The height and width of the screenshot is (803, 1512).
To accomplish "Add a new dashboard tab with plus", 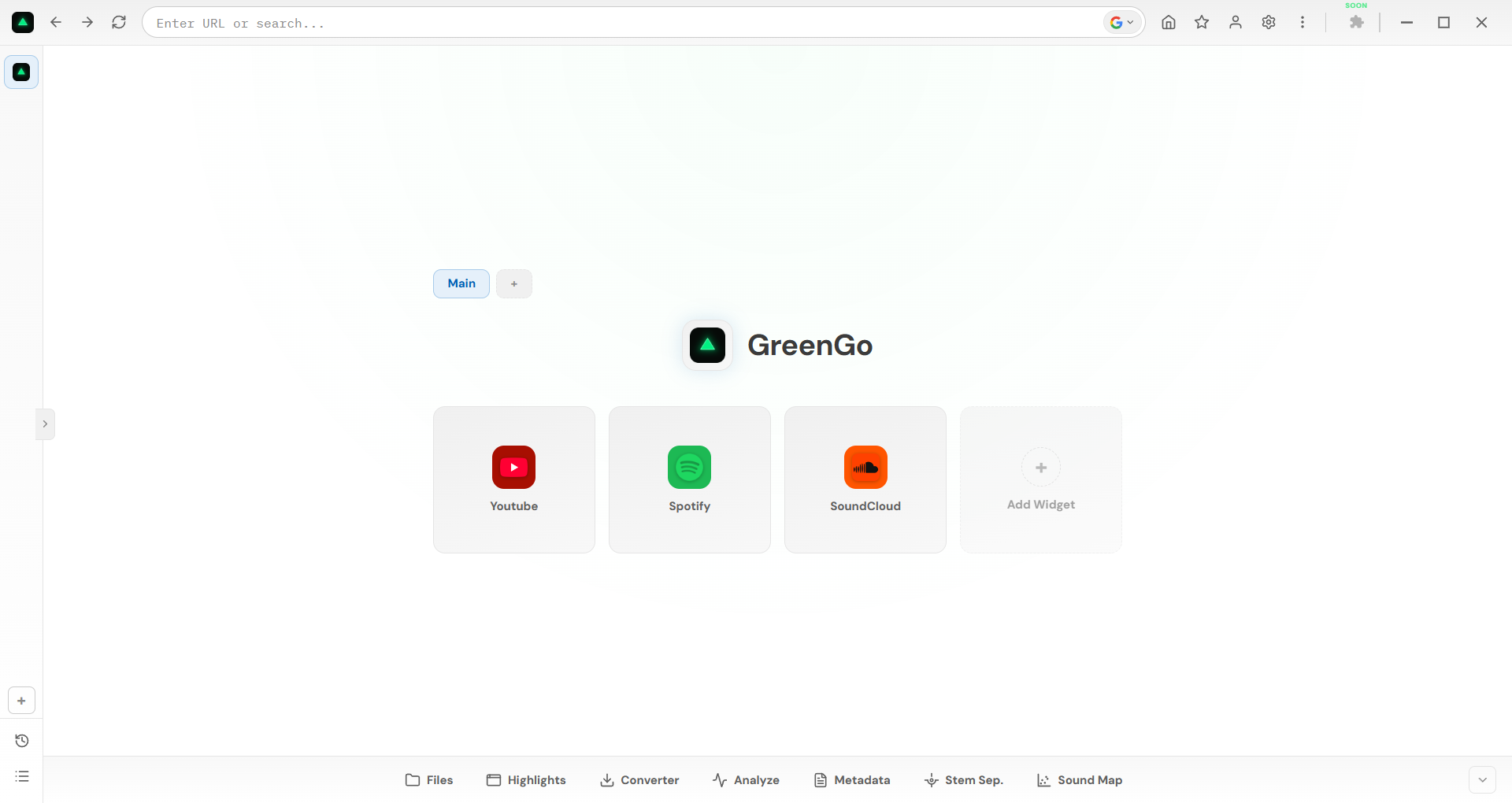I will pyautogui.click(x=514, y=283).
